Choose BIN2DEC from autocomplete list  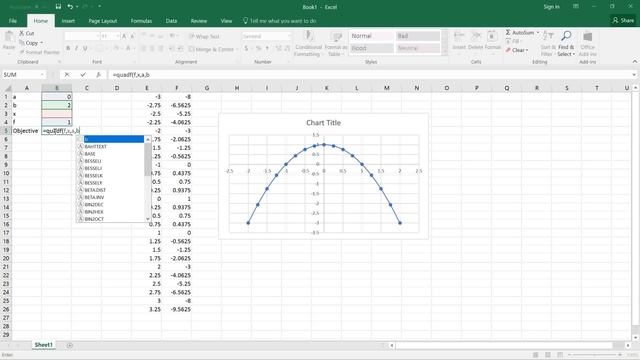94,204
